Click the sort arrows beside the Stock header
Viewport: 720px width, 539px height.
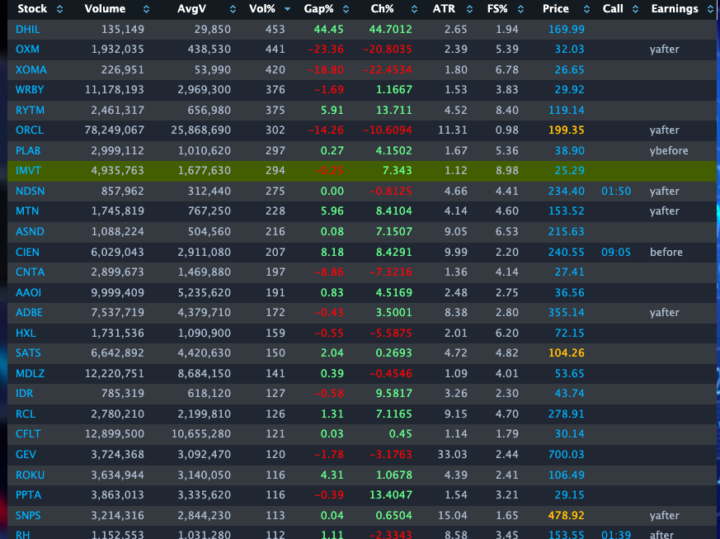59,9
